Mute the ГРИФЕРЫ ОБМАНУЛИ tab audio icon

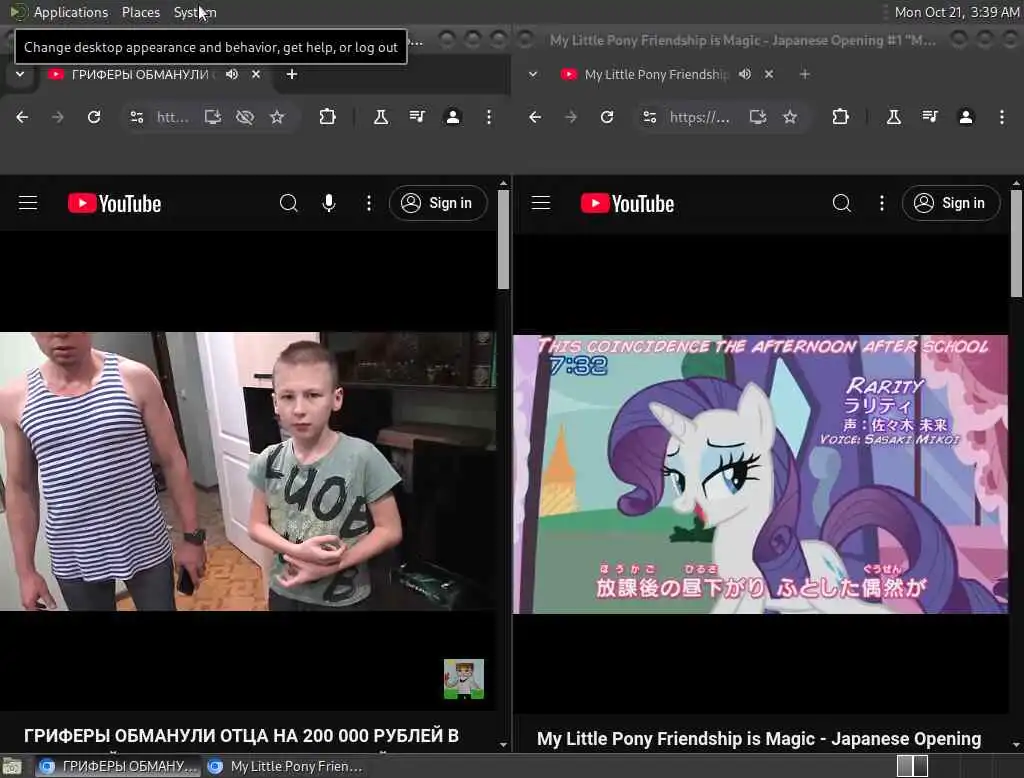point(232,74)
